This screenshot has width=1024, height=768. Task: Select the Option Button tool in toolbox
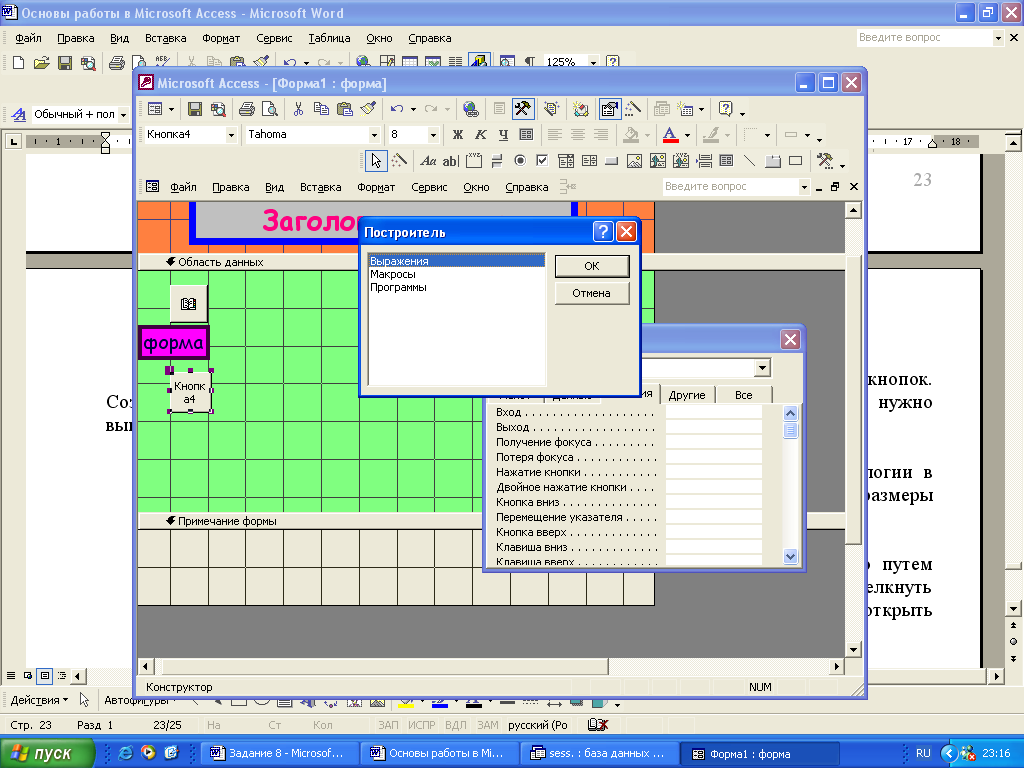tap(520, 161)
